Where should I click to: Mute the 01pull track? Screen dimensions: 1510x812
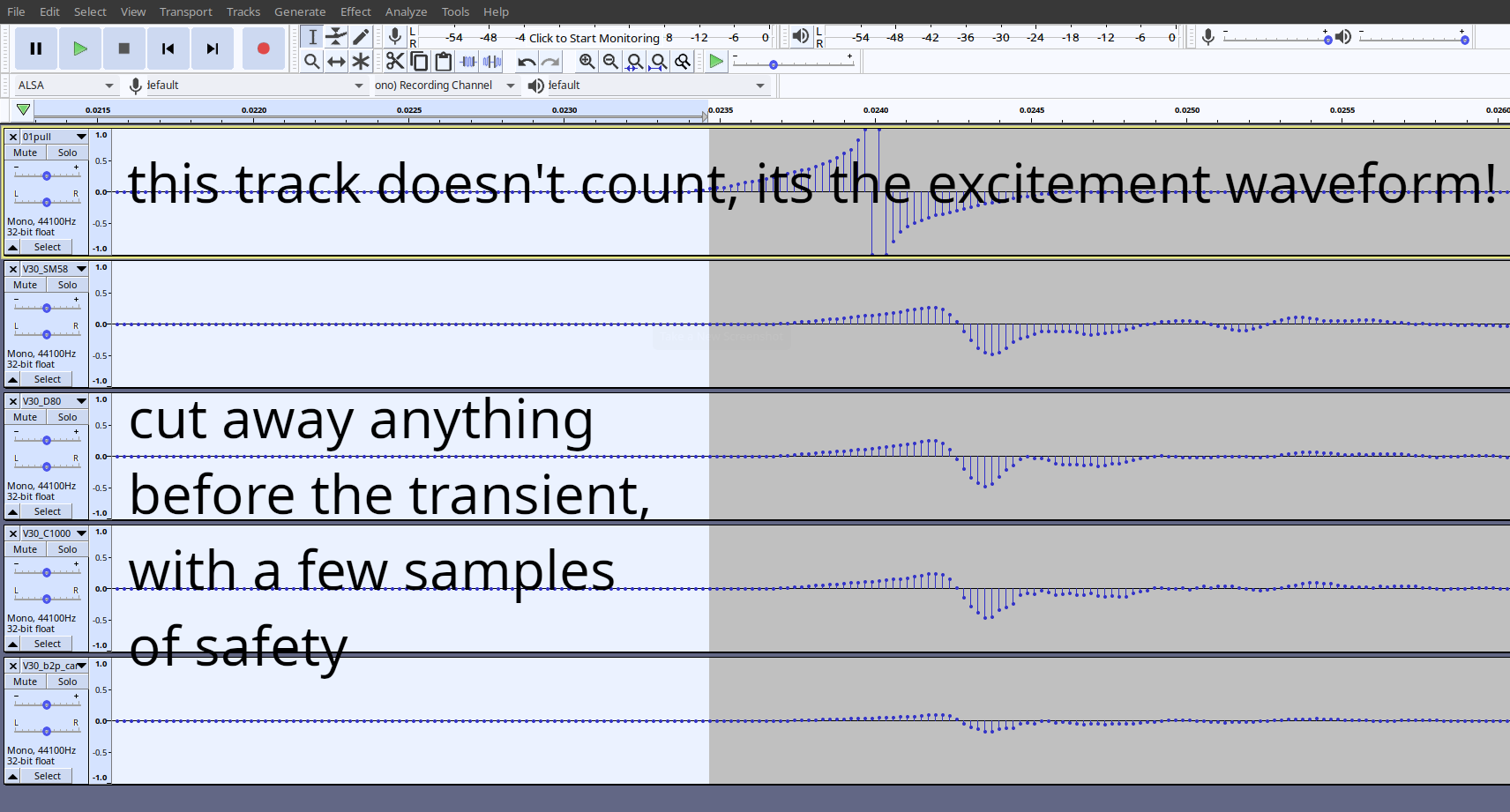pyautogui.click(x=26, y=153)
